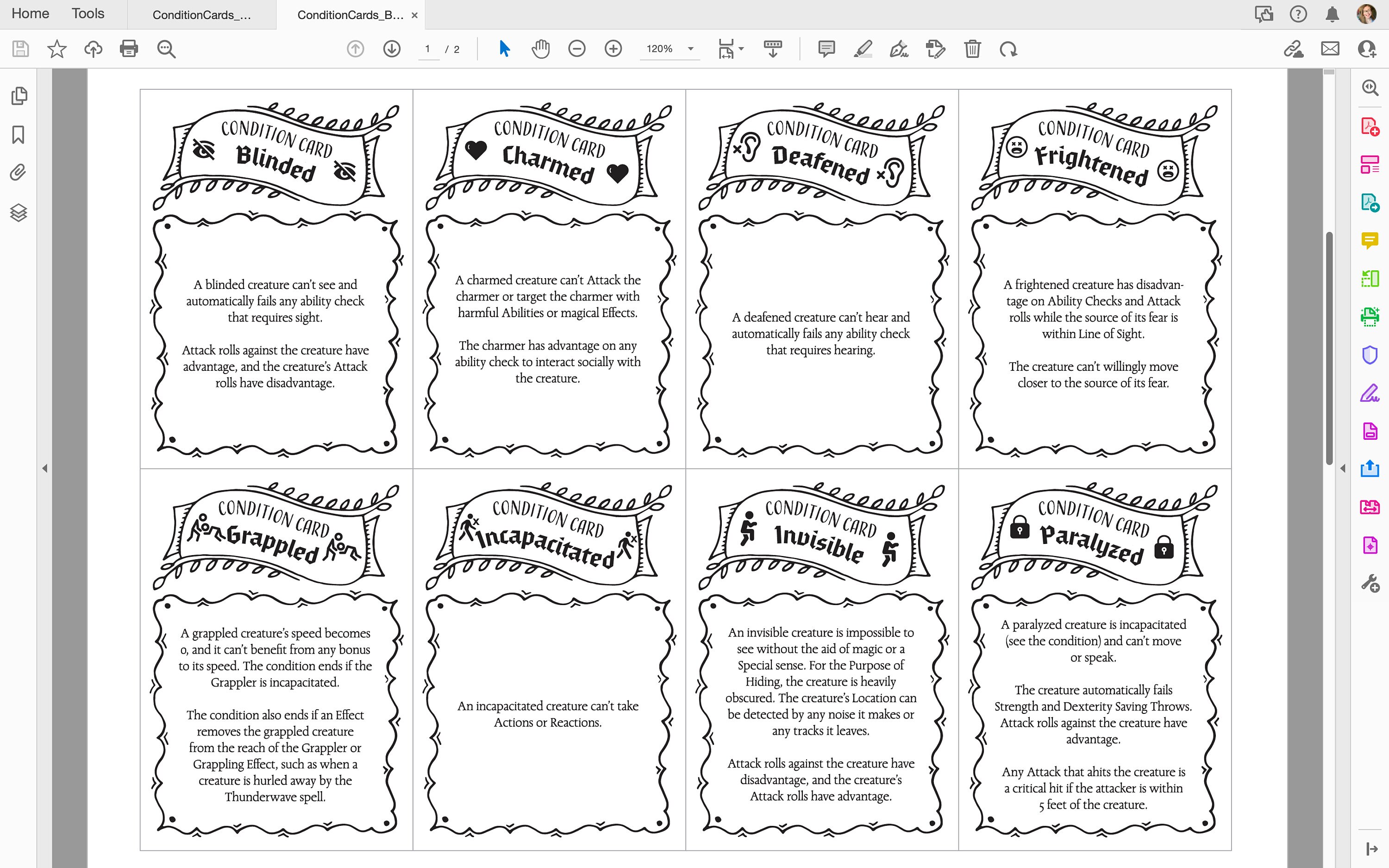Open the Layers panel

pos(19,213)
